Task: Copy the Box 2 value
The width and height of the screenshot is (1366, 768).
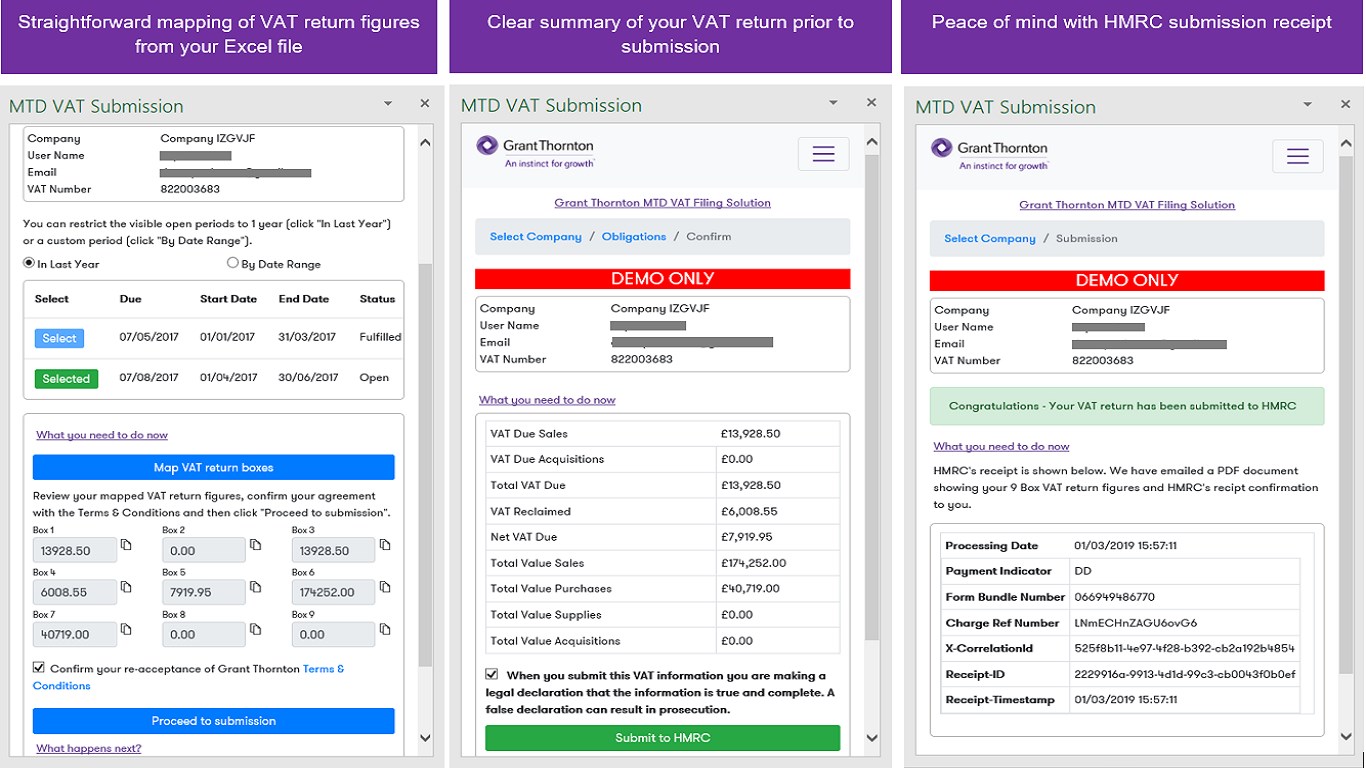Action: tap(256, 545)
